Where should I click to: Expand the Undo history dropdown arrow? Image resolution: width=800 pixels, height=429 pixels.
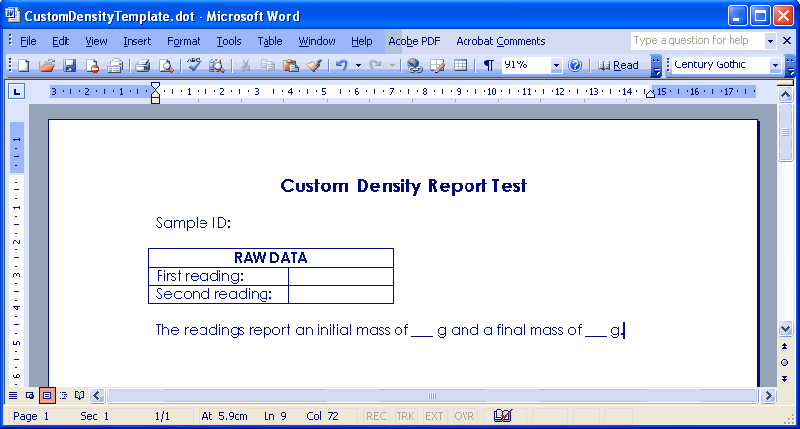(x=358, y=65)
